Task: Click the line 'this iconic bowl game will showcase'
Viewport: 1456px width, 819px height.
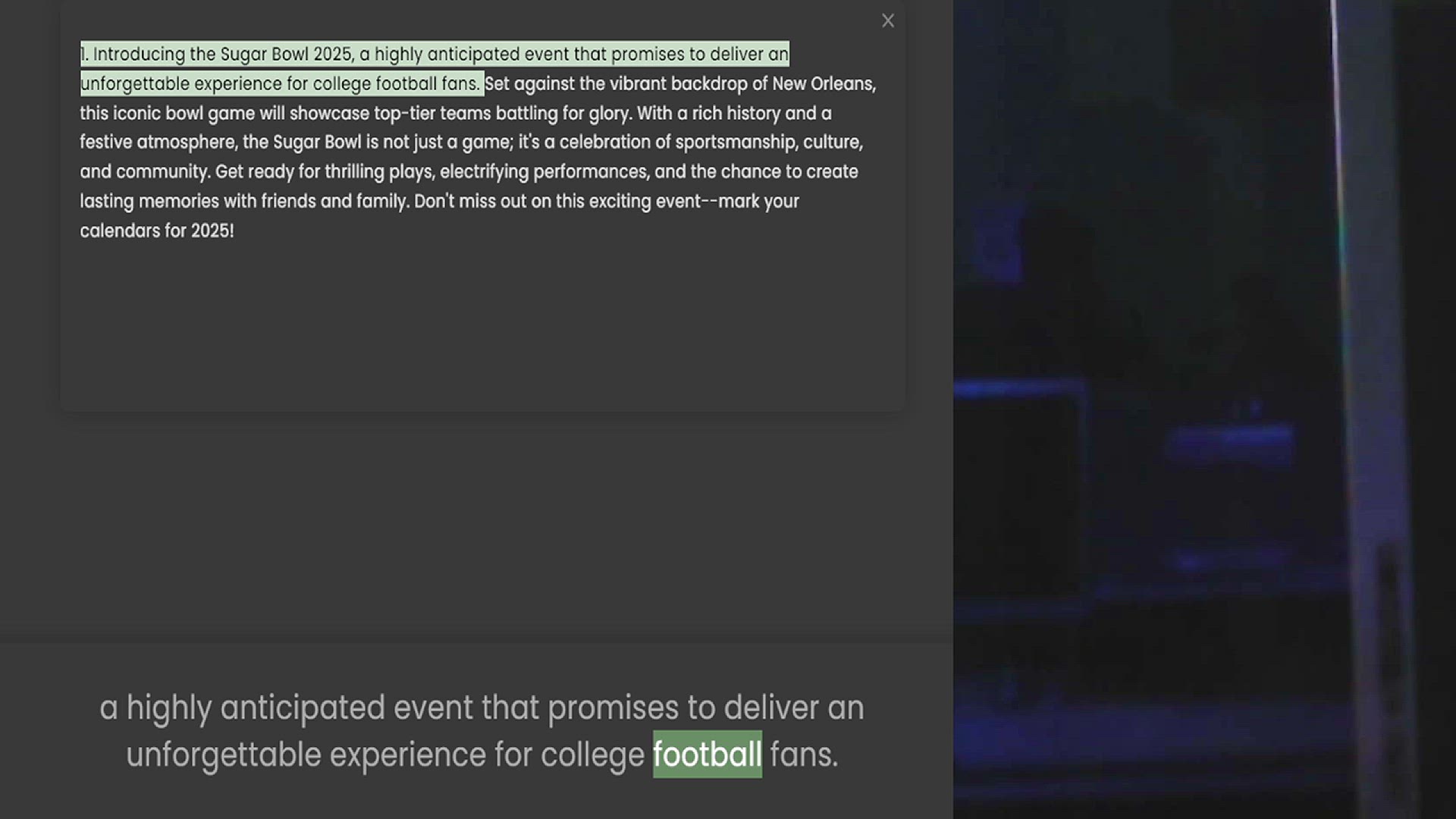Action: [x=455, y=113]
